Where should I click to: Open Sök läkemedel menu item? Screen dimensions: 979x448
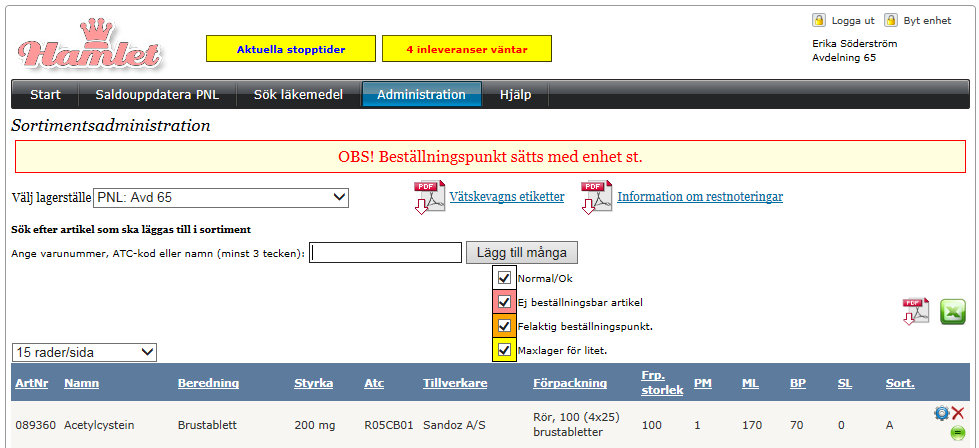(x=298, y=95)
